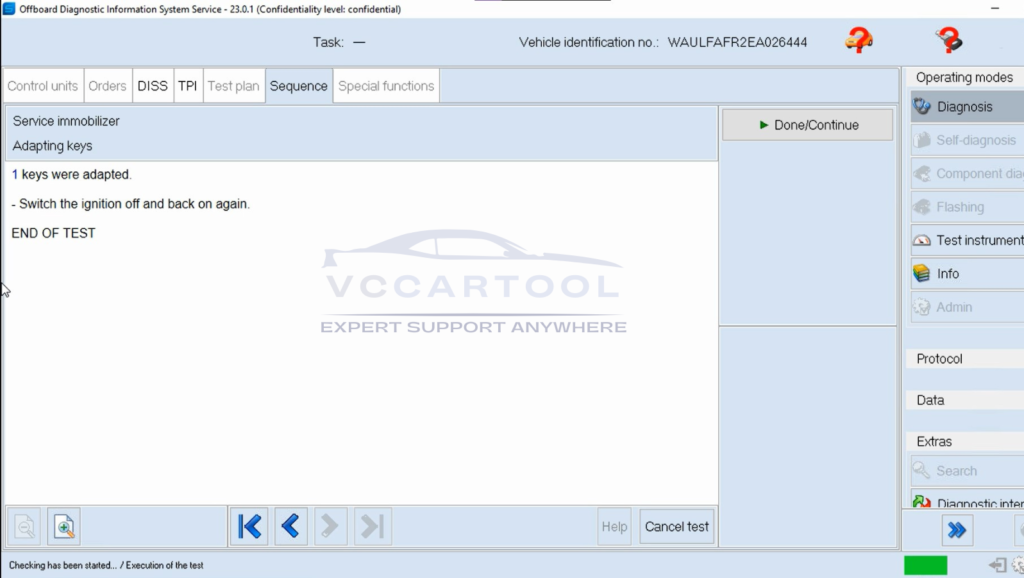Click the green connection status indicator
Screen dimensions: 1024x578
pos(925,565)
